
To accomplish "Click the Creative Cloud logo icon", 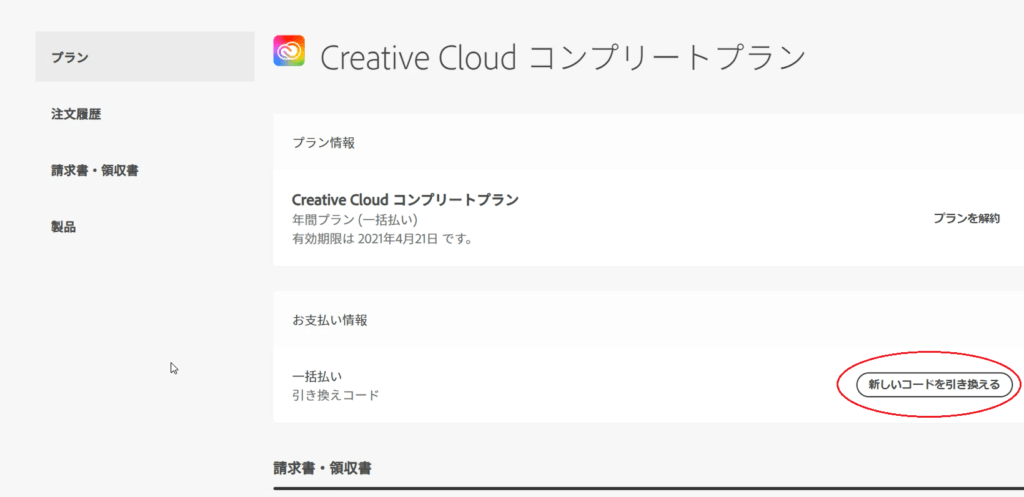I will 289,50.
